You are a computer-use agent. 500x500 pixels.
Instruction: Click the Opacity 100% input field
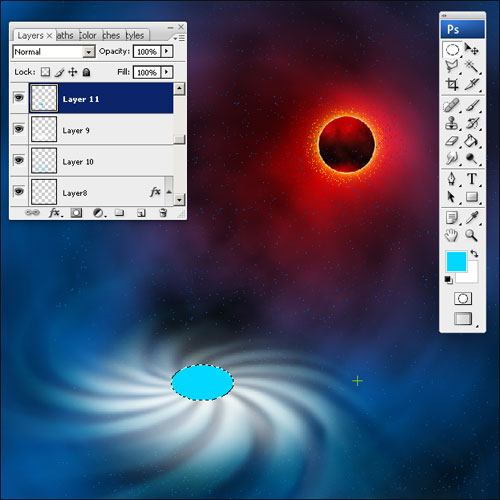[147, 52]
